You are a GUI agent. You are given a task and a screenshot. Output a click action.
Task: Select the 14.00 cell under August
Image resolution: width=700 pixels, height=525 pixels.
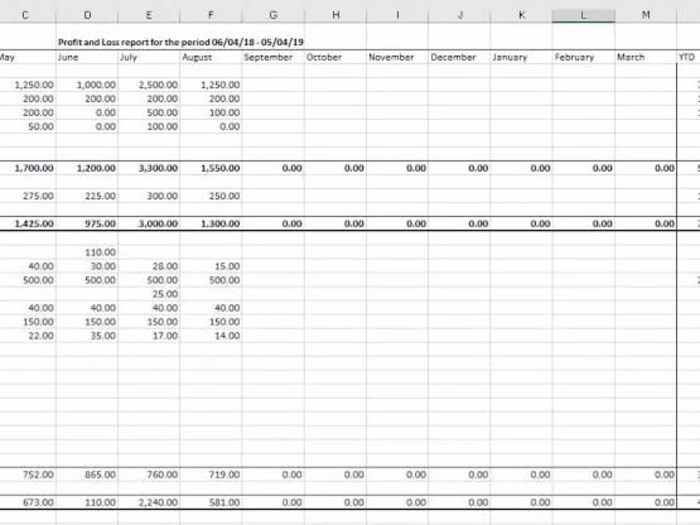(x=211, y=336)
